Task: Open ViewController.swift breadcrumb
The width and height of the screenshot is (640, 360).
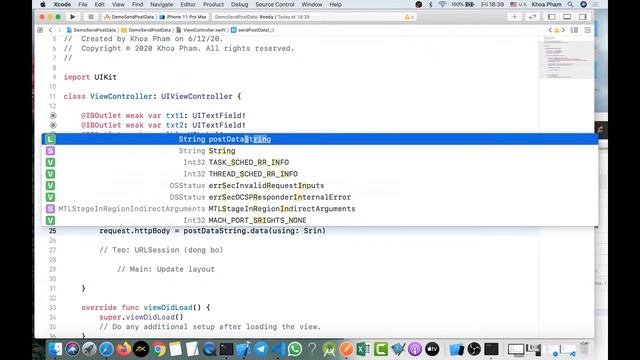Action: coord(201,30)
